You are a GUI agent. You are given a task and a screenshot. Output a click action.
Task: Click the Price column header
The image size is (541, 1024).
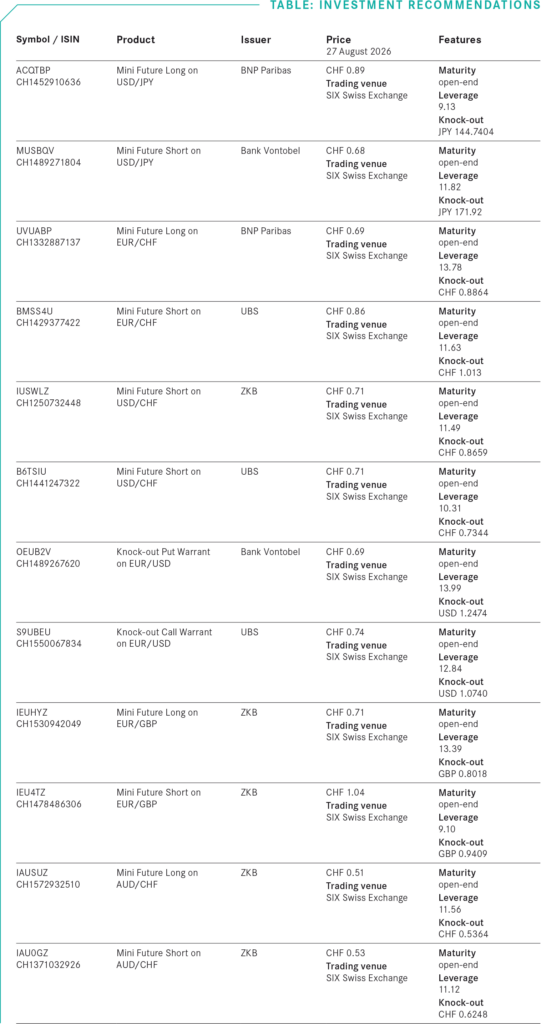click(338, 40)
